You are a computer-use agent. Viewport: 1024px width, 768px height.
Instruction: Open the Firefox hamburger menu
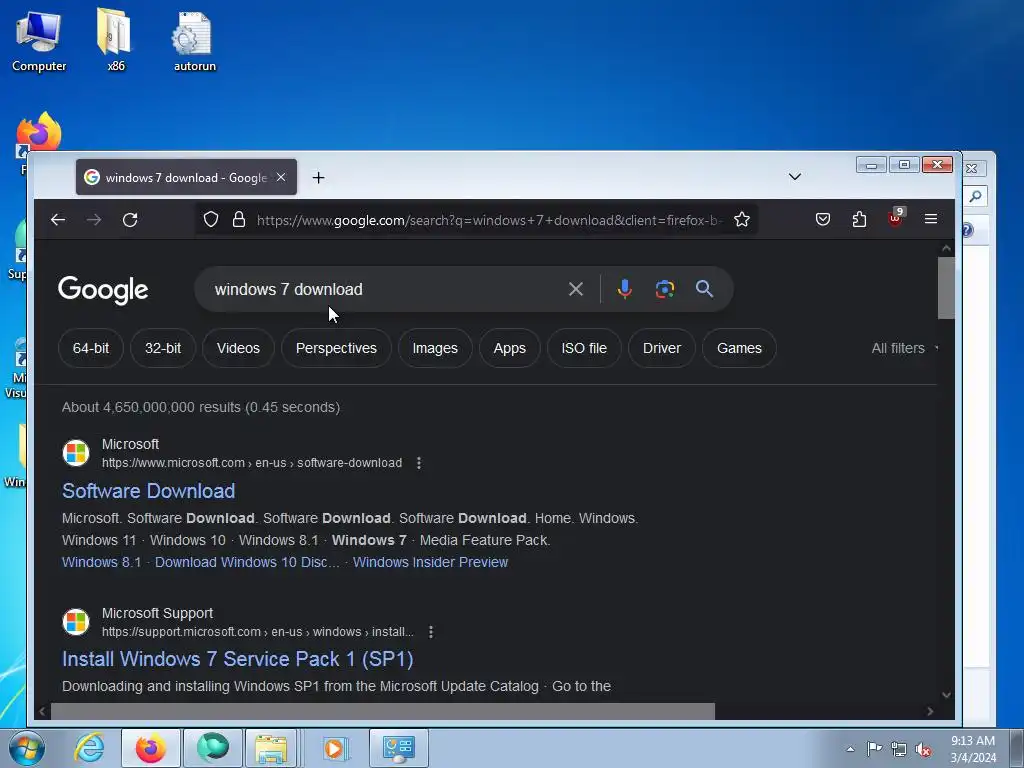[931, 219]
